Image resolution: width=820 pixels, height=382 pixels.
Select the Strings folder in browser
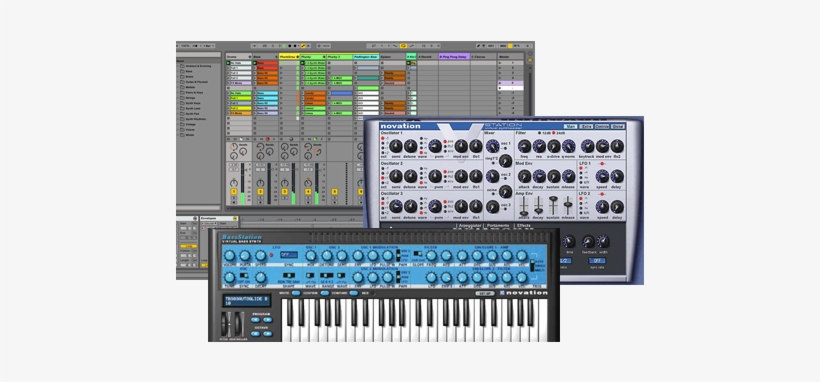click(189, 98)
